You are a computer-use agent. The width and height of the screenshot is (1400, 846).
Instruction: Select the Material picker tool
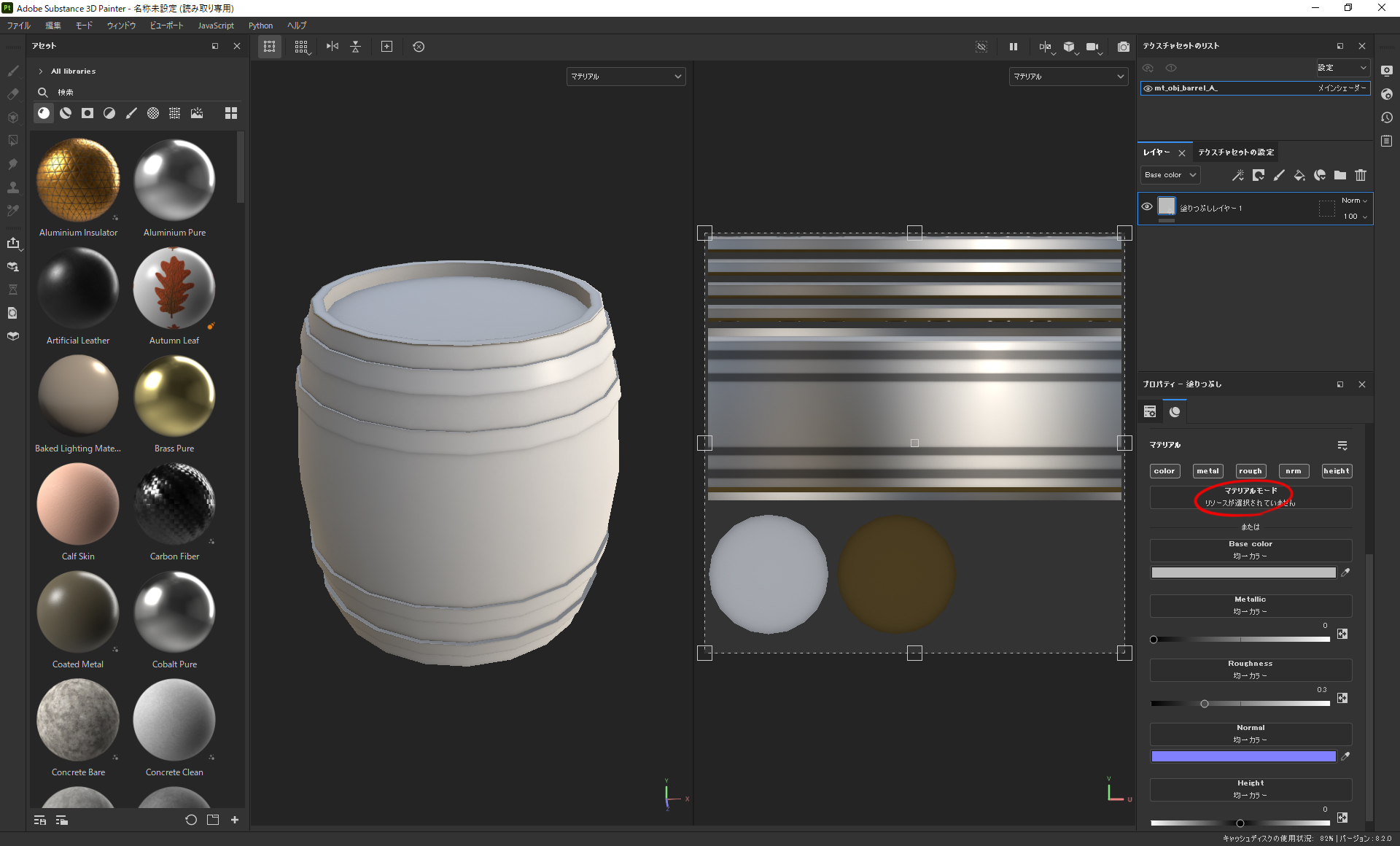(13, 211)
